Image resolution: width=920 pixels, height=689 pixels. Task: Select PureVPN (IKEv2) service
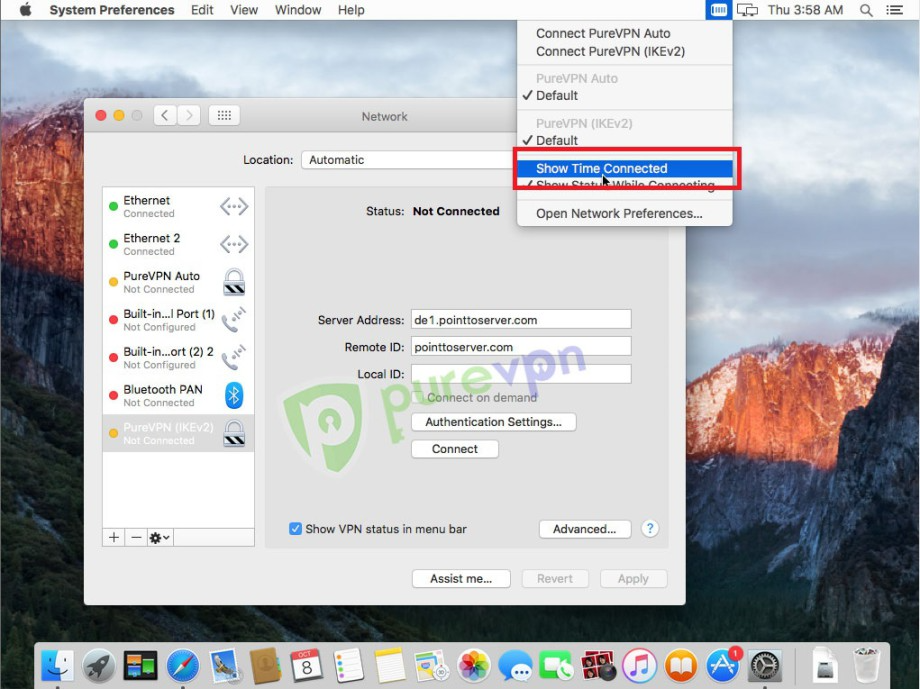tap(178, 433)
